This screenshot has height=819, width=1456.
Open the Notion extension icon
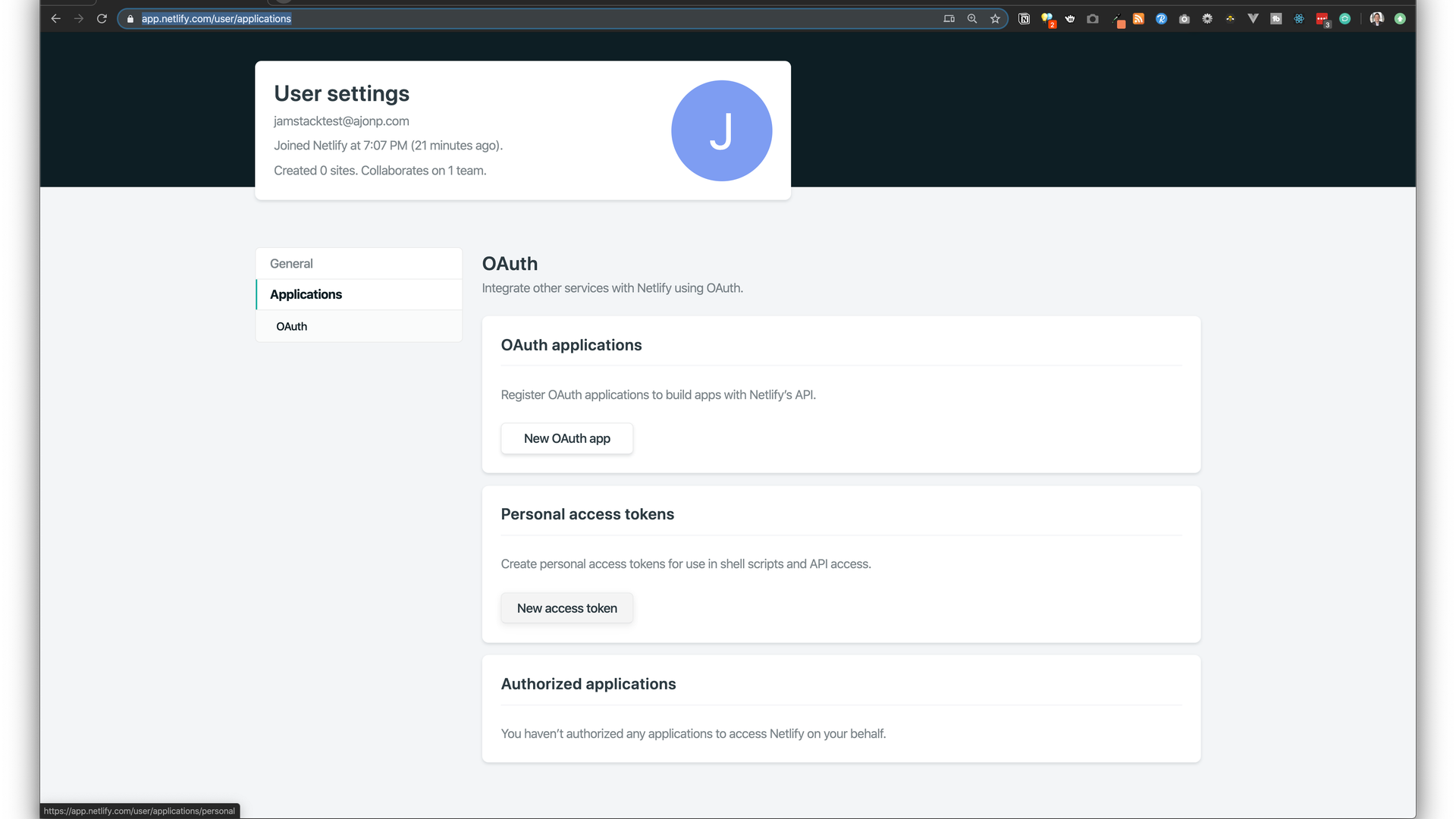point(1024,19)
